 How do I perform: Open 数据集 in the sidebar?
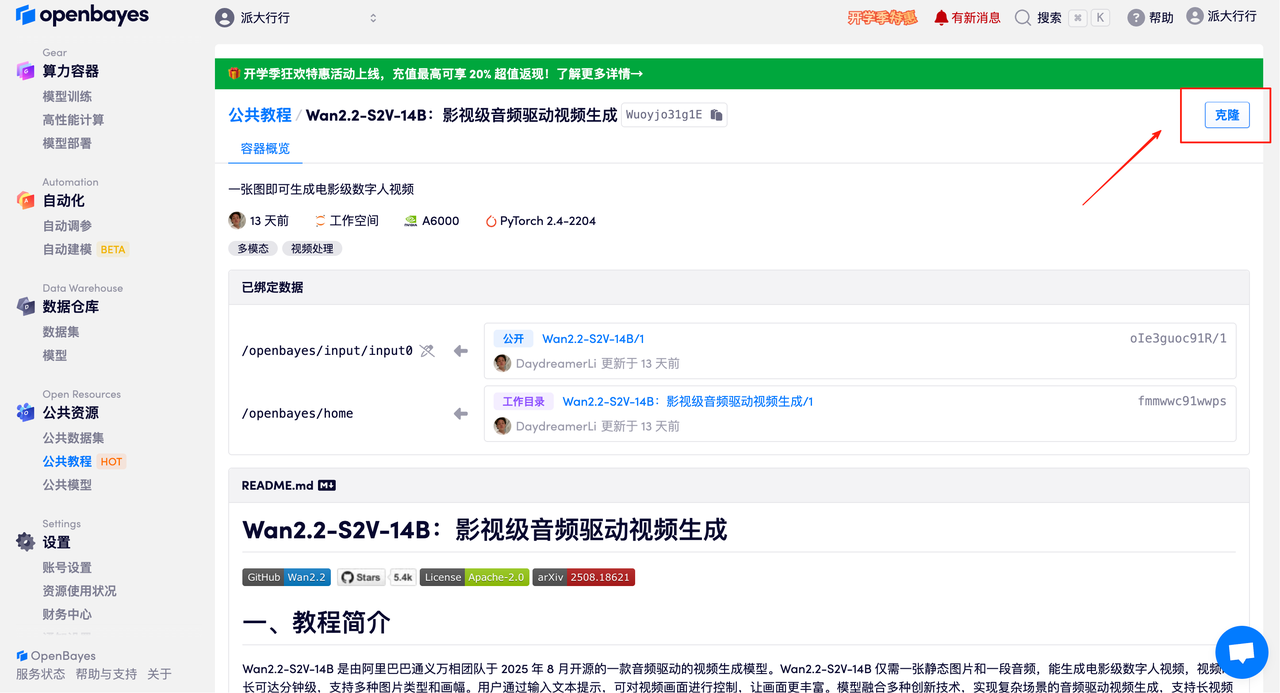61,332
